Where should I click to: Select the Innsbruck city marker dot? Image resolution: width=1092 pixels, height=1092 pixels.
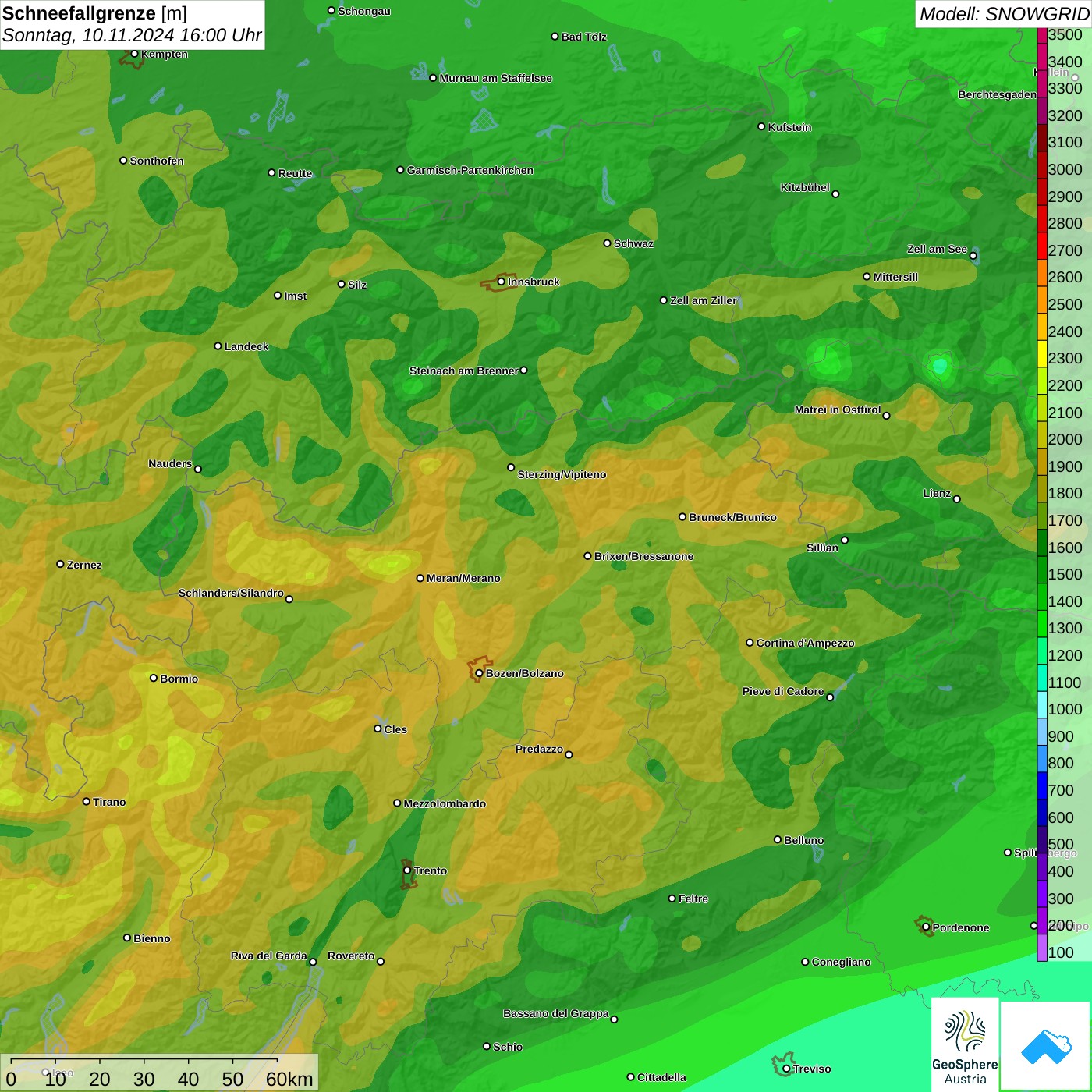(x=502, y=282)
